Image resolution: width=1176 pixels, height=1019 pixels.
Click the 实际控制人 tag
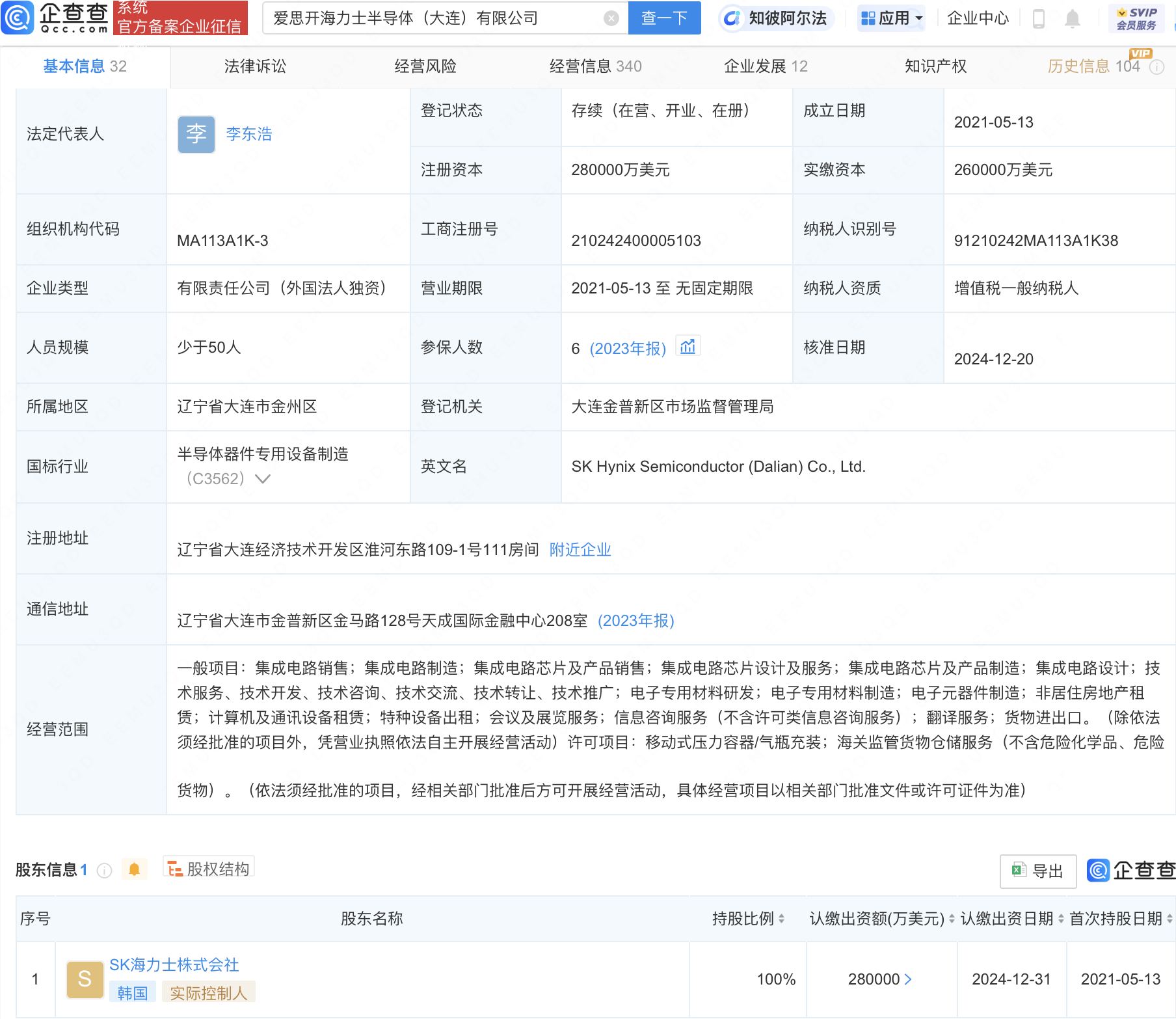(209, 994)
